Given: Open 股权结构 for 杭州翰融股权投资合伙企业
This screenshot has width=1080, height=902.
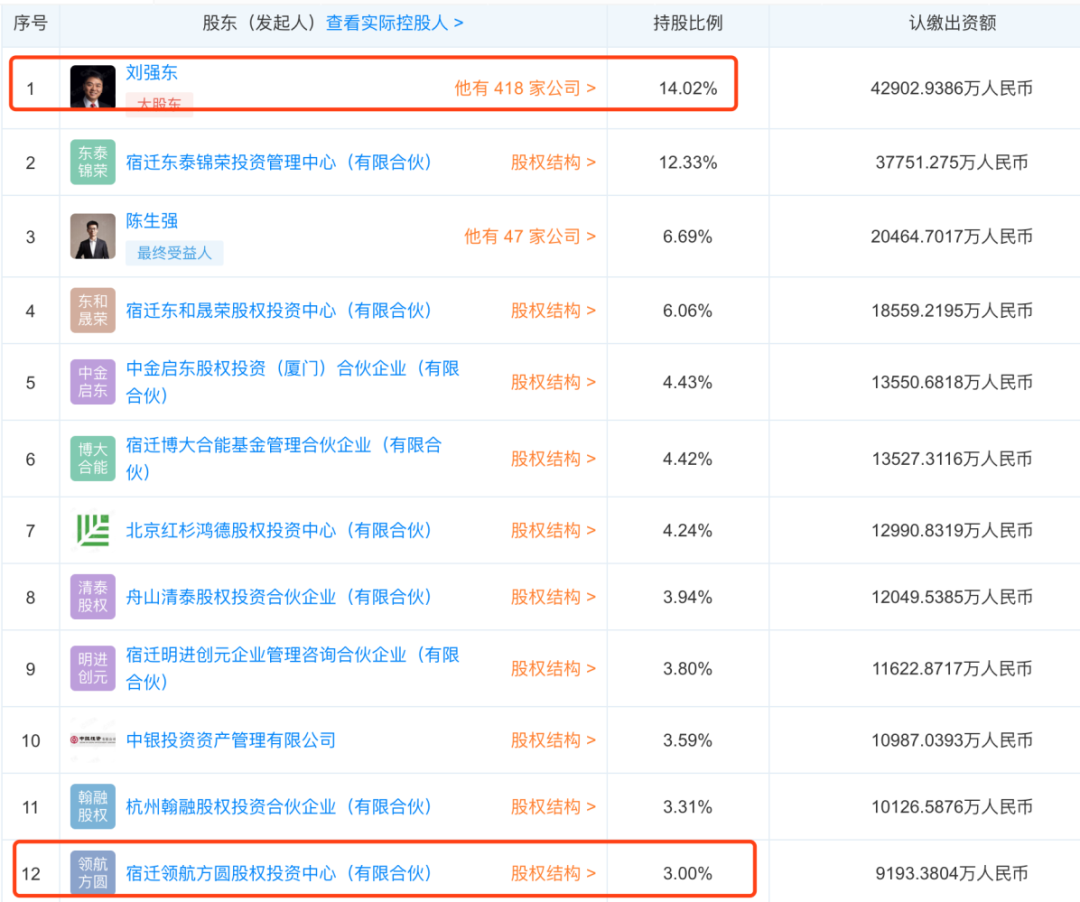Looking at the screenshot, I should [x=553, y=807].
